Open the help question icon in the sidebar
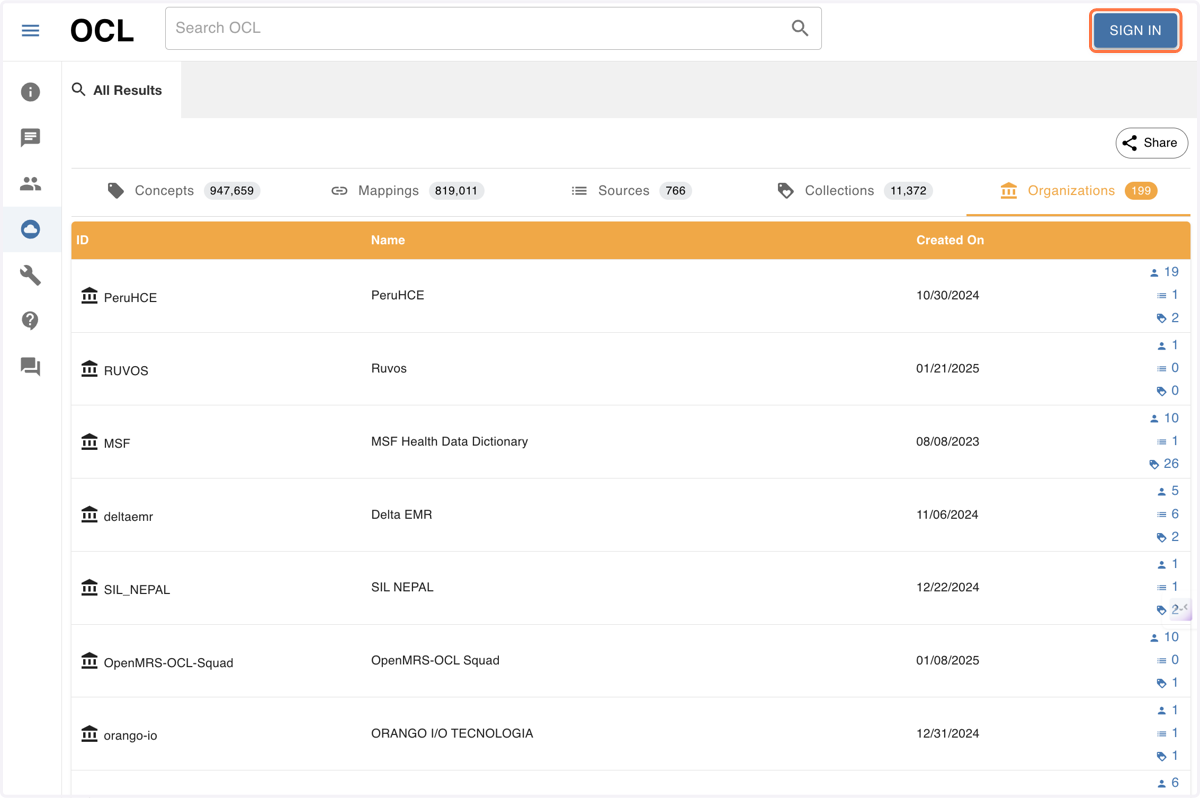The width and height of the screenshot is (1200, 798). (x=31, y=321)
